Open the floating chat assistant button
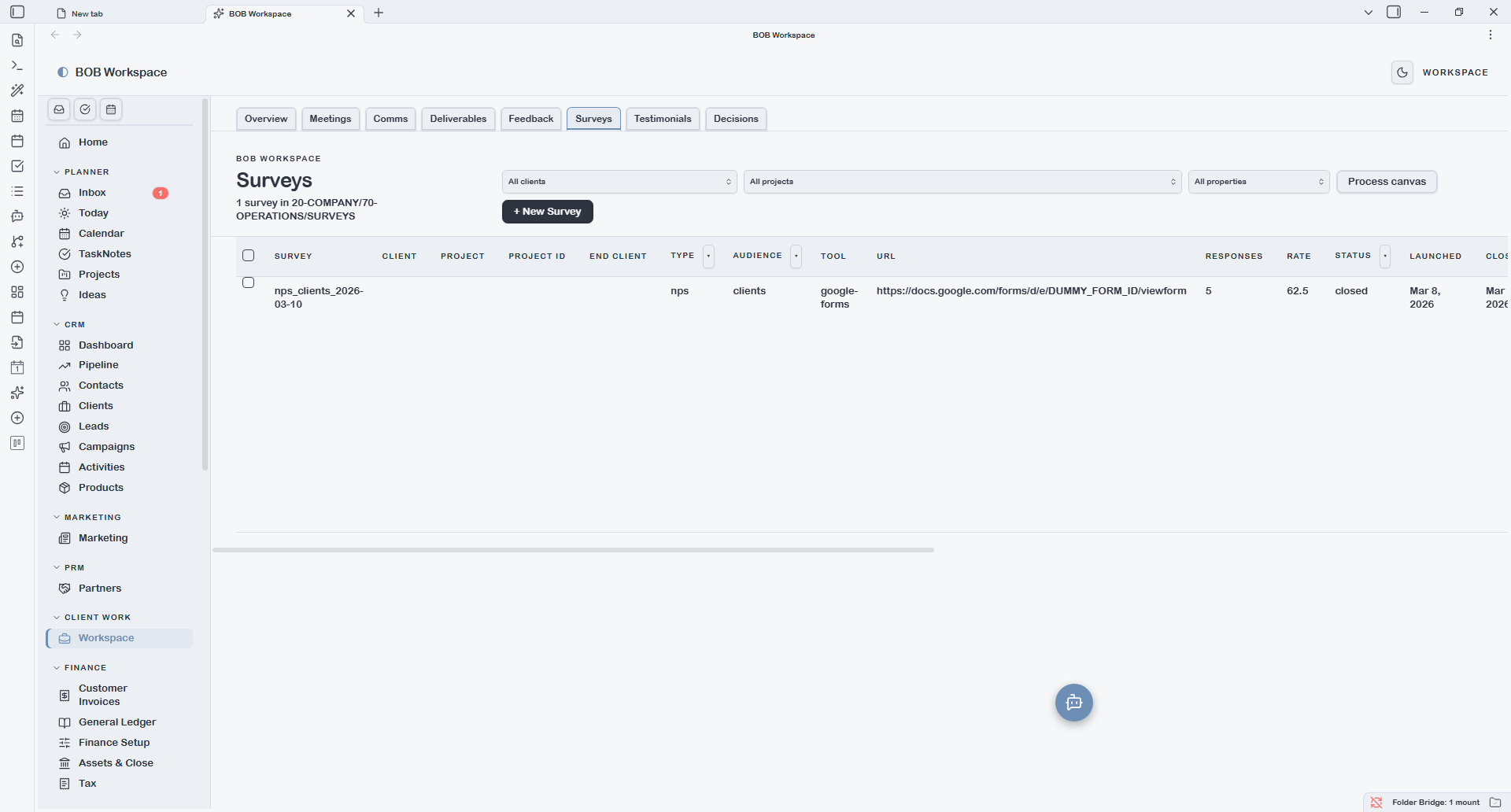 pyautogui.click(x=1073, y=703)
